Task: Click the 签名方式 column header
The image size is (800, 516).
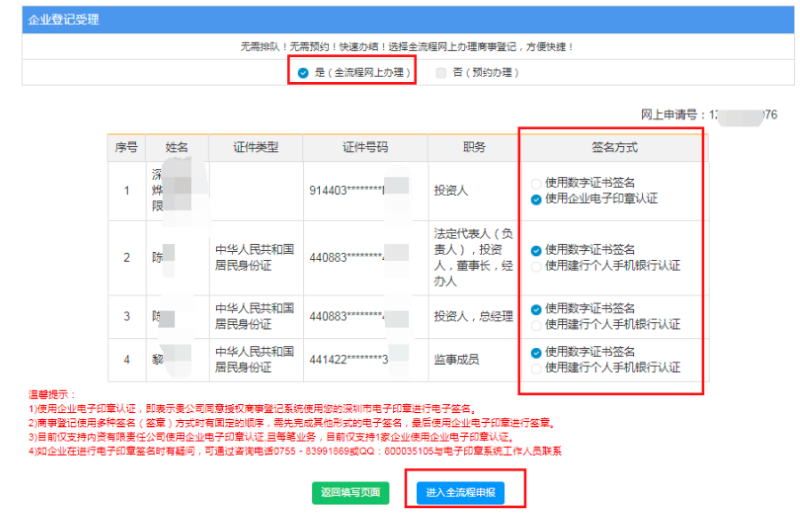Action: tap(614, 148)
